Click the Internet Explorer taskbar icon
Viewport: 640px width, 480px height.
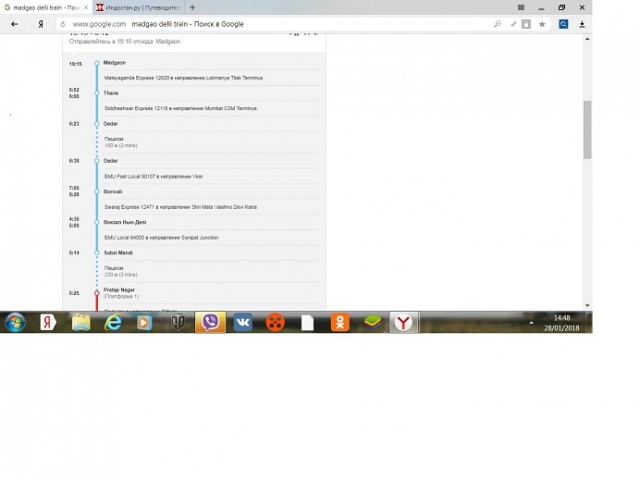112,322
